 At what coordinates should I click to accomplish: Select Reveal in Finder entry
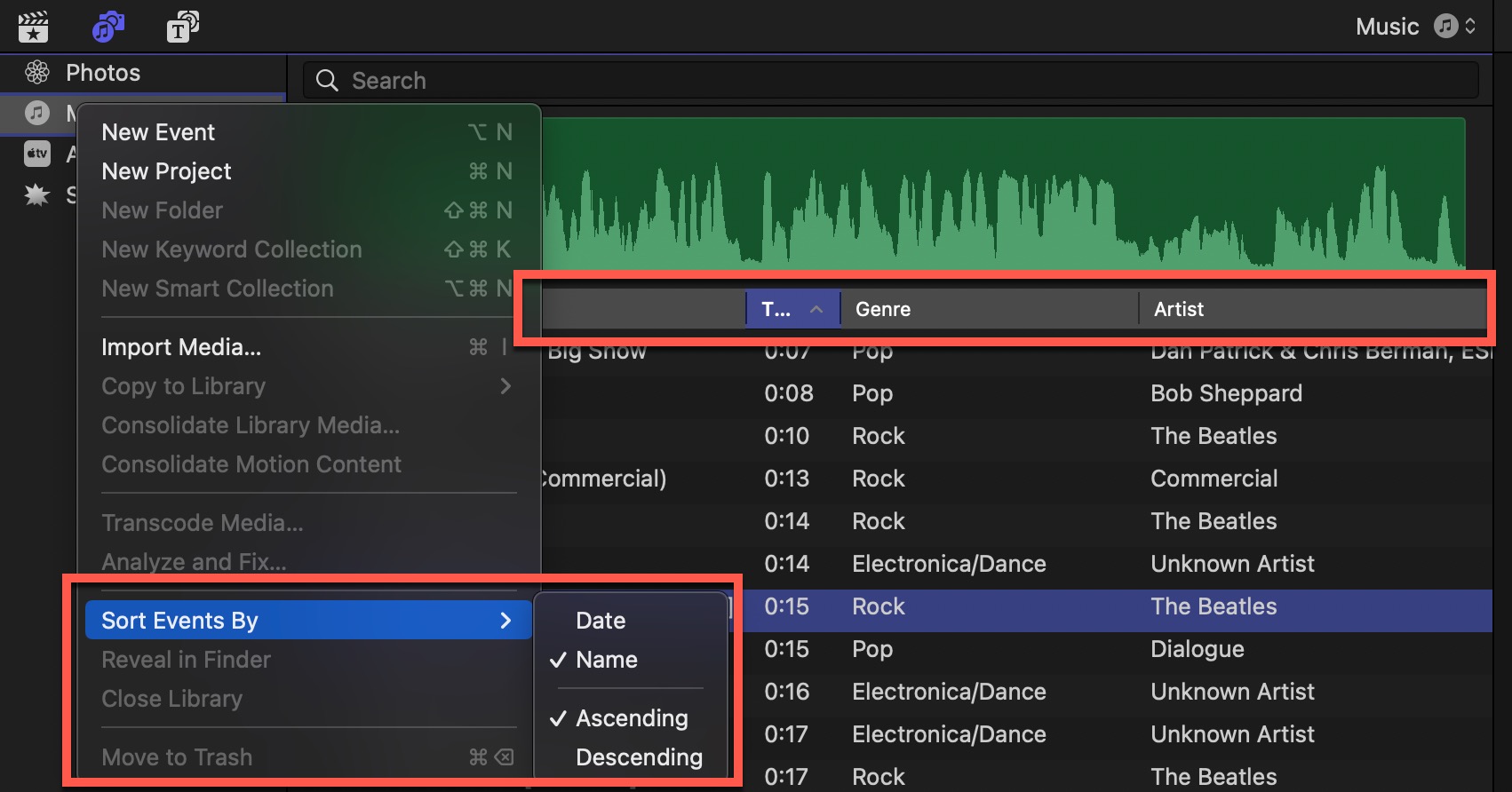click(x=307, y=660)
